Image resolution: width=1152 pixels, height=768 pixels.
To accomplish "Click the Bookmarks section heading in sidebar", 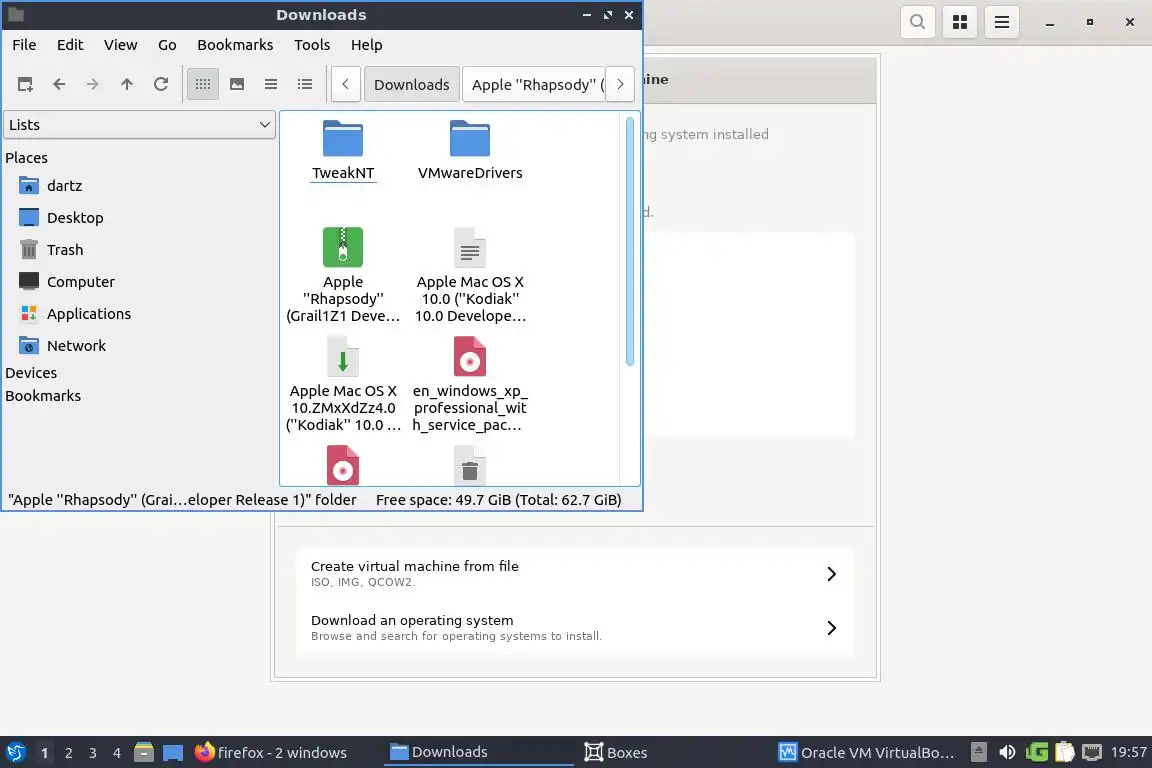I will [43, 395].
